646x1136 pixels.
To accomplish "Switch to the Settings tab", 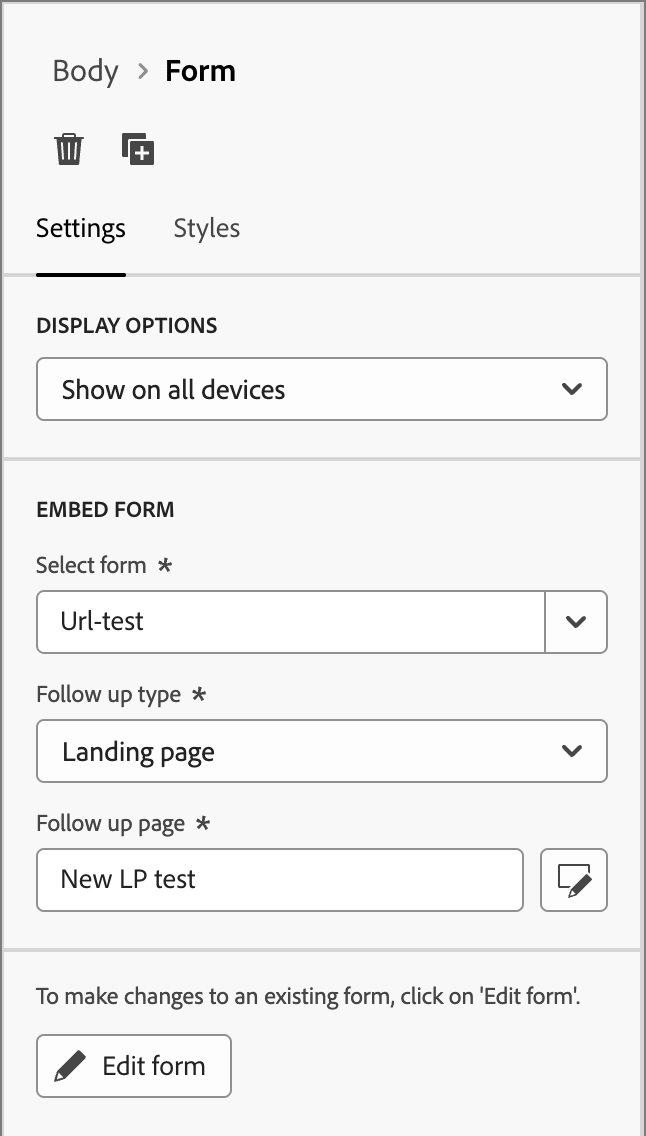I will tap(81, 228).
